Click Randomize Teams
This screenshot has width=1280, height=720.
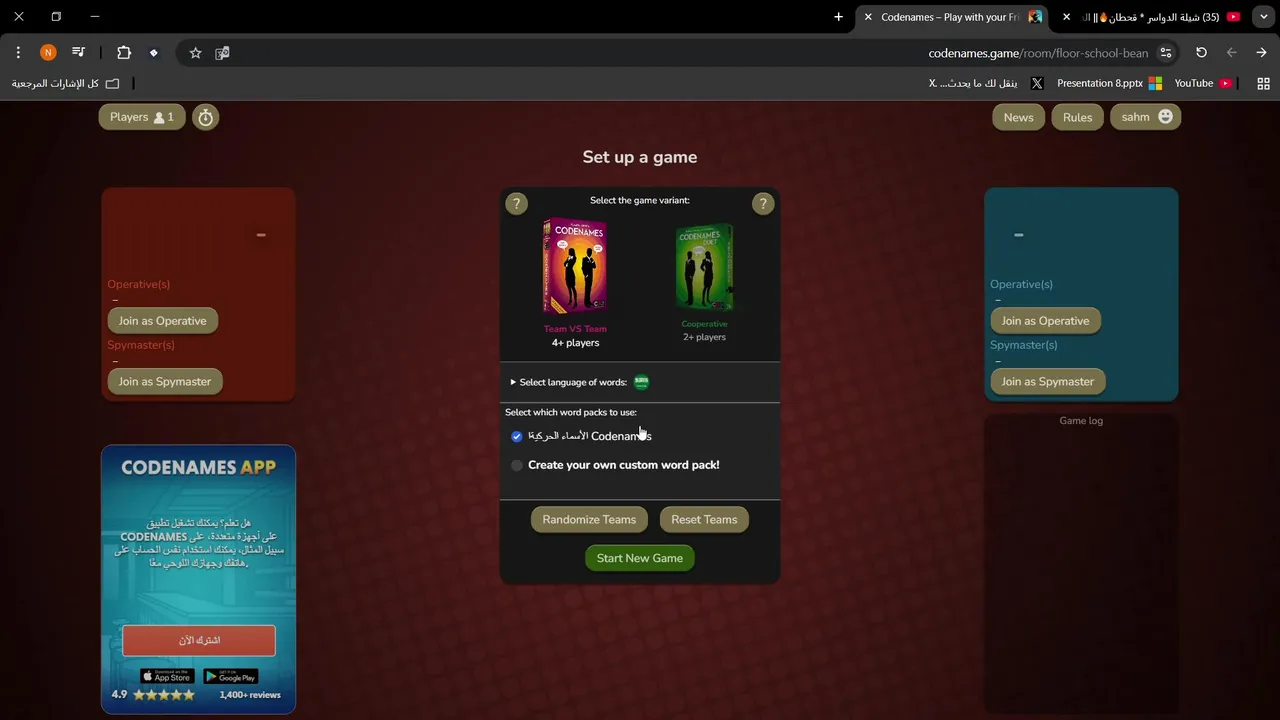coord(589,519)
